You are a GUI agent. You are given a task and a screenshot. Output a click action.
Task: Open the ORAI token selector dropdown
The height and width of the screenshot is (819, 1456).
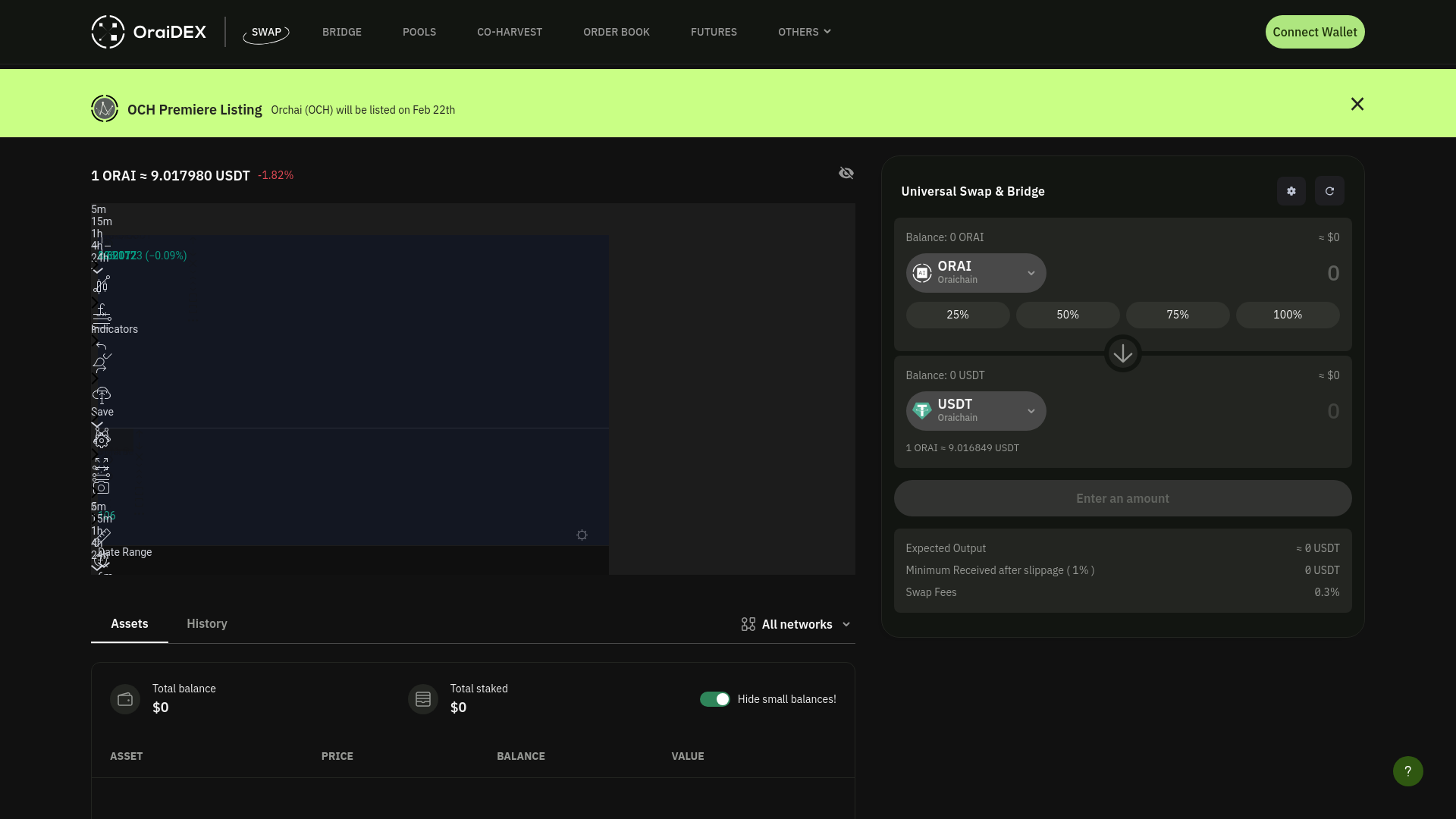(x=976, y=273)
